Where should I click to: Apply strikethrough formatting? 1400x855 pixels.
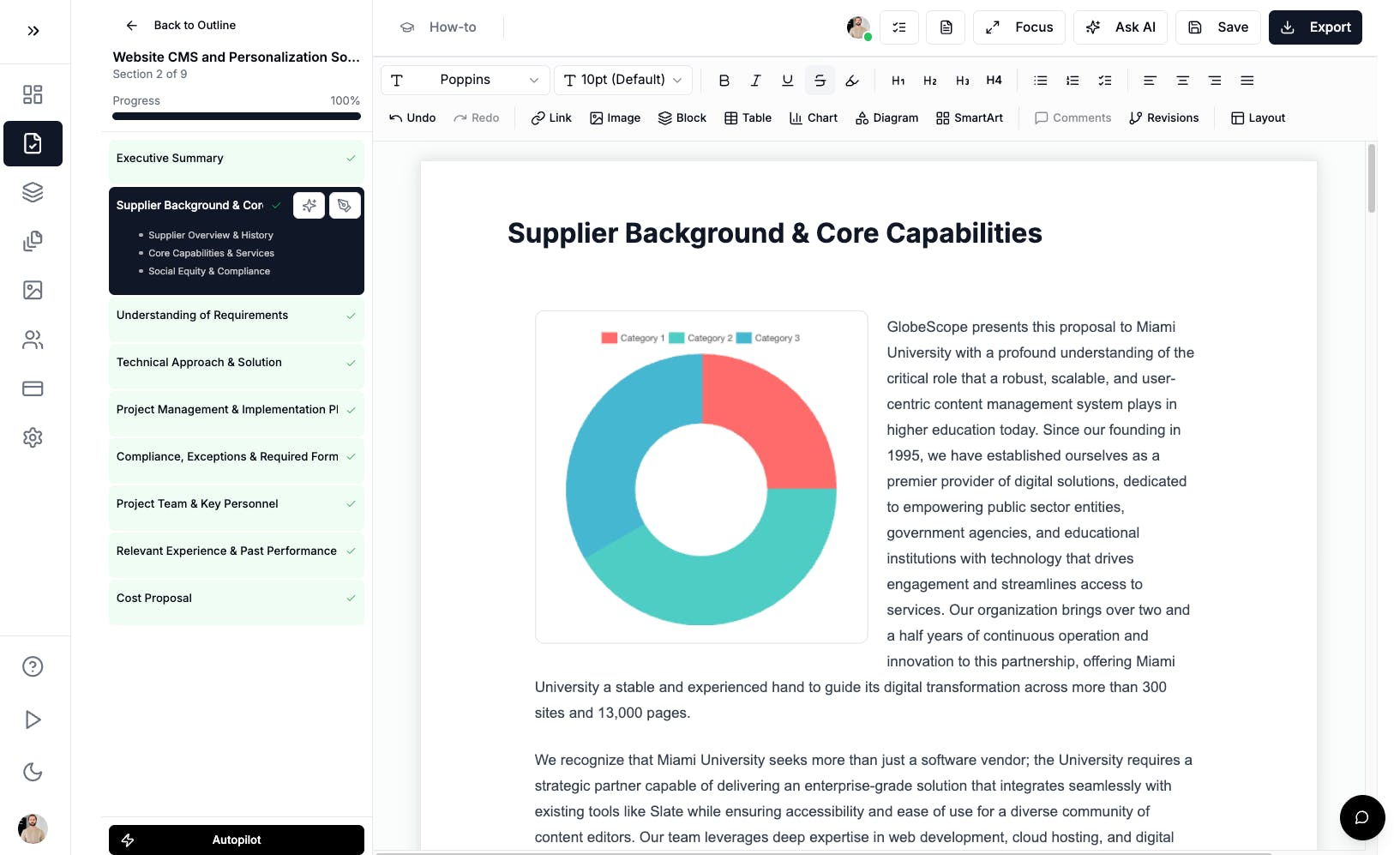(820, 81)
